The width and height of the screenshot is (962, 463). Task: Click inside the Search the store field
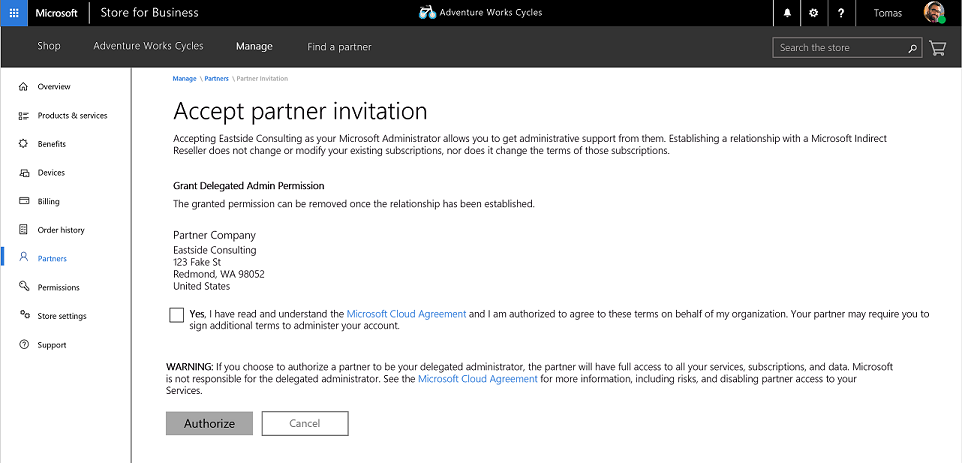(x=840, y=47)
